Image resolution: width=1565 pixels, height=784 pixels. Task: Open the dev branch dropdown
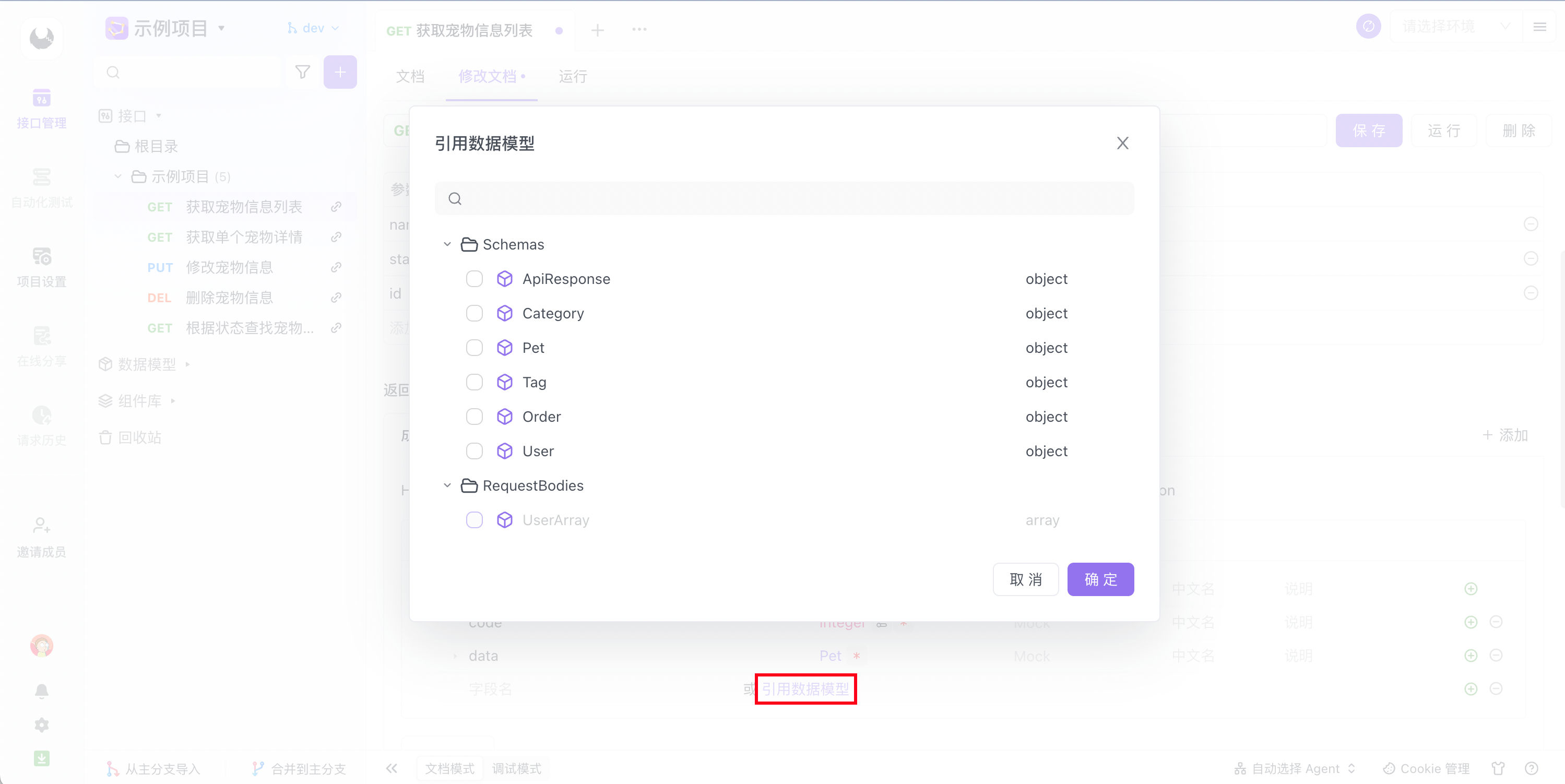click(314, 28)
